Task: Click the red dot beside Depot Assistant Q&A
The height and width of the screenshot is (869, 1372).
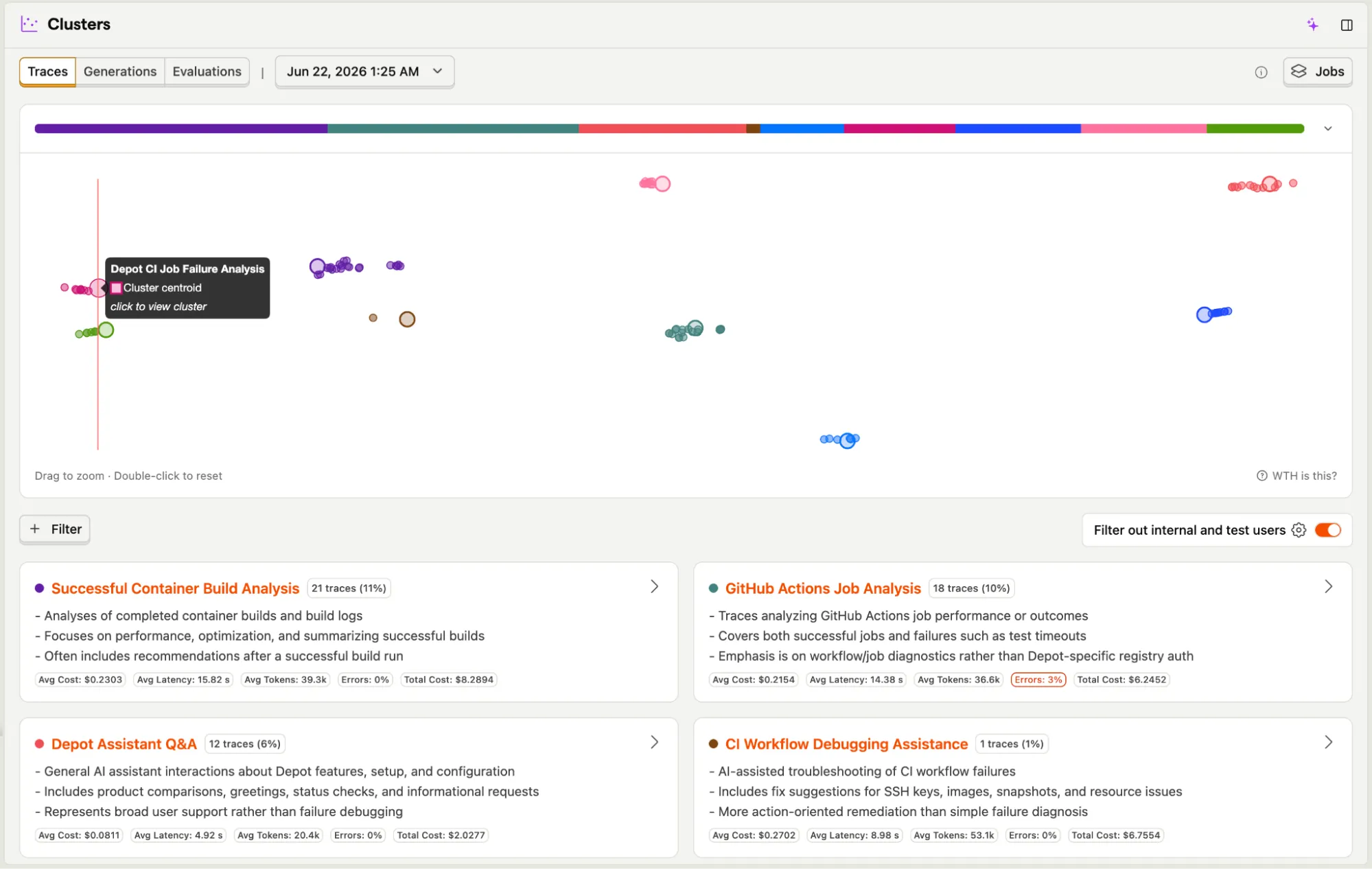Action: pos(40,744)
